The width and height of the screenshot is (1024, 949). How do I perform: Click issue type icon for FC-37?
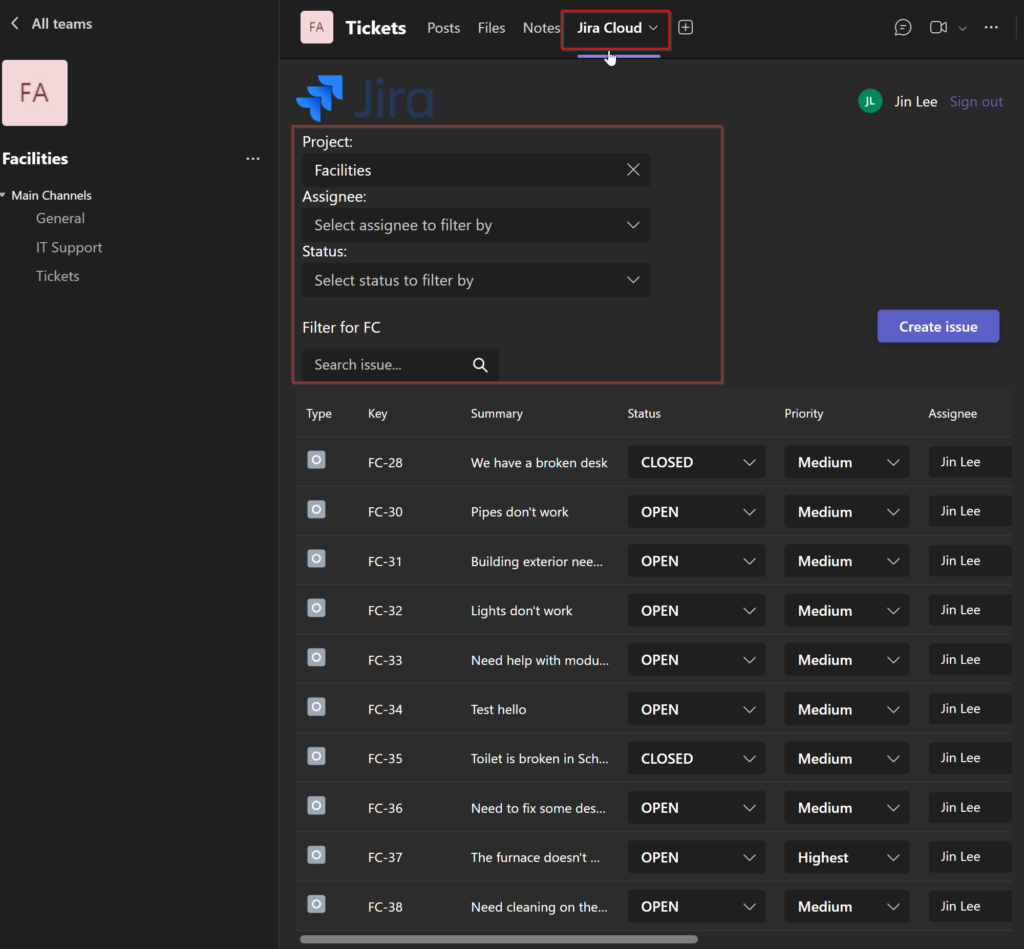(317, 855)
